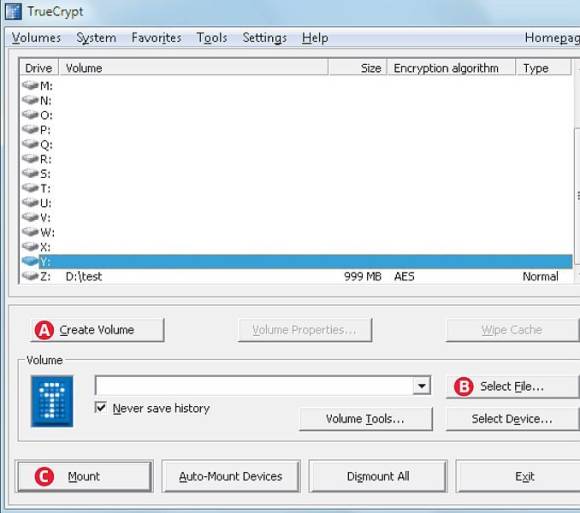580x513 pixels.
Task: Click the blue TrueCrypt logo in Volume group
Action: pyautogui.click(x=52, y=401)
